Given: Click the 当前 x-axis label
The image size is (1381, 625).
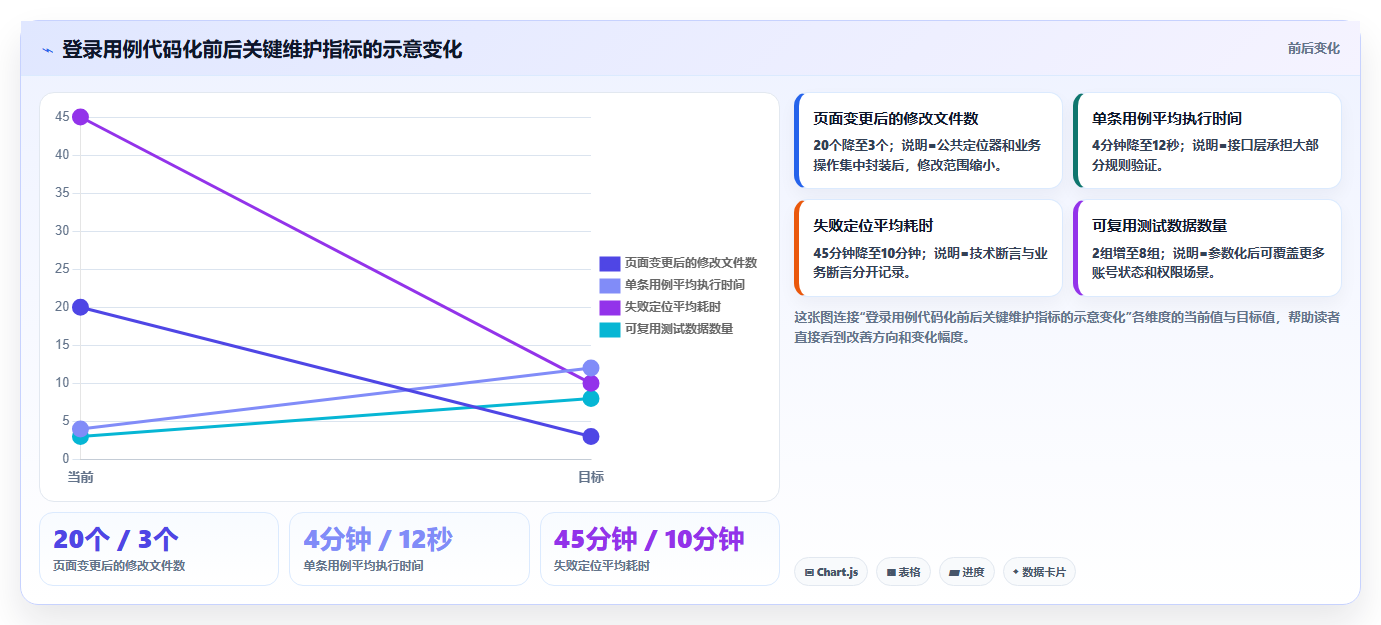Looking at the screenshot, I should point(81,477).
